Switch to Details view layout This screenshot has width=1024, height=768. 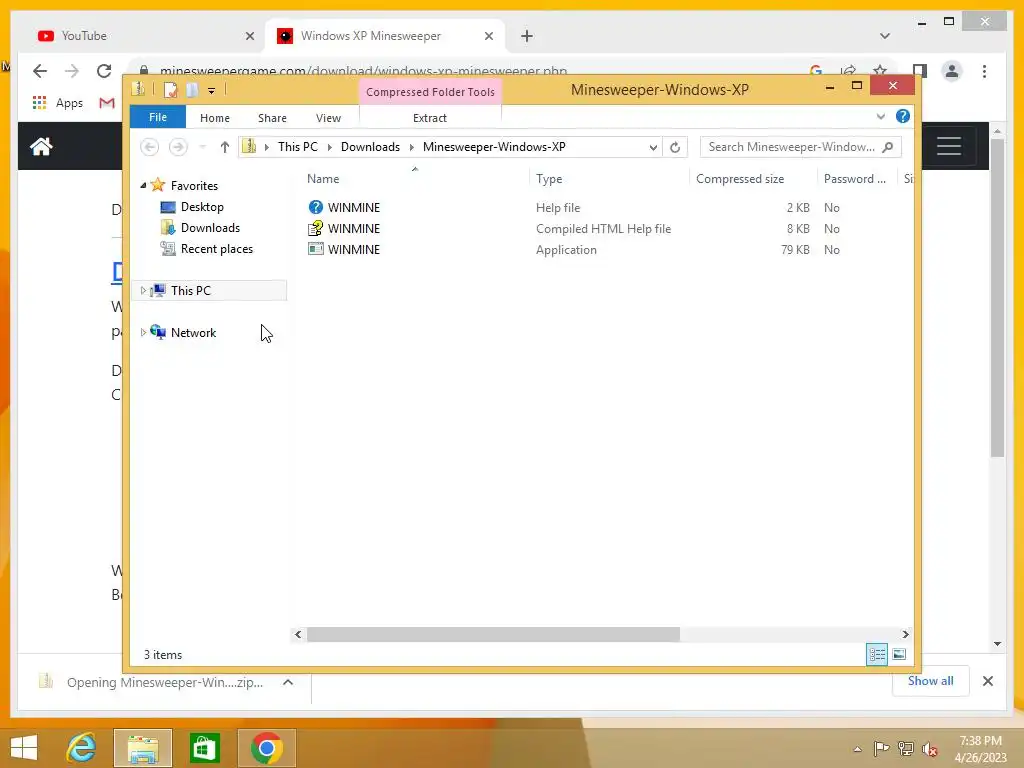tap(877, 654)
